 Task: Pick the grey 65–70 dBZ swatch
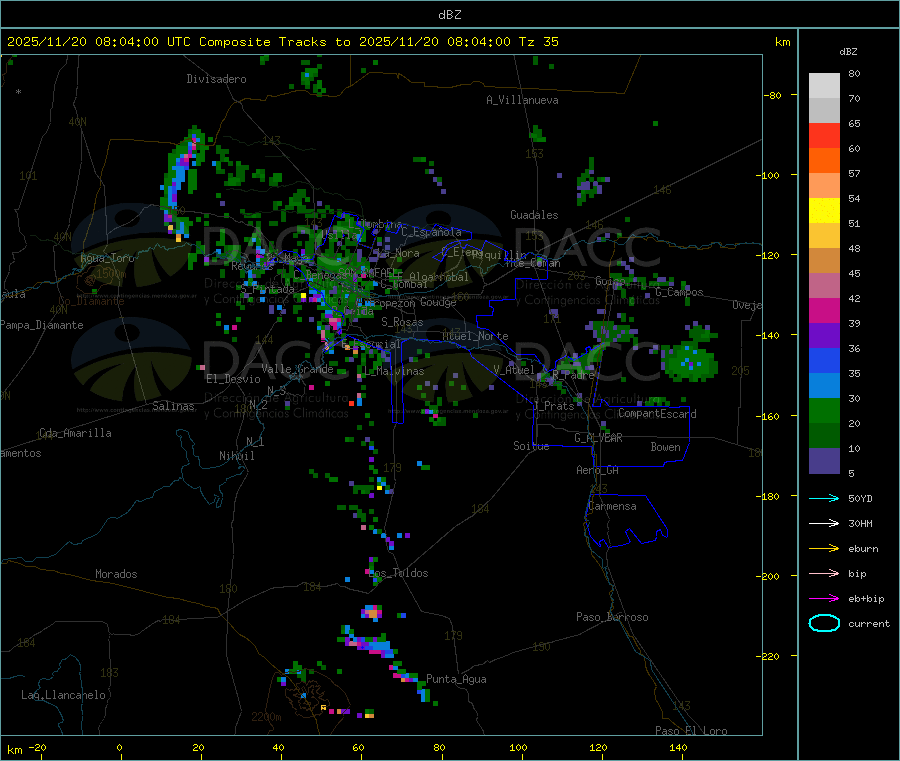[824, 110]
